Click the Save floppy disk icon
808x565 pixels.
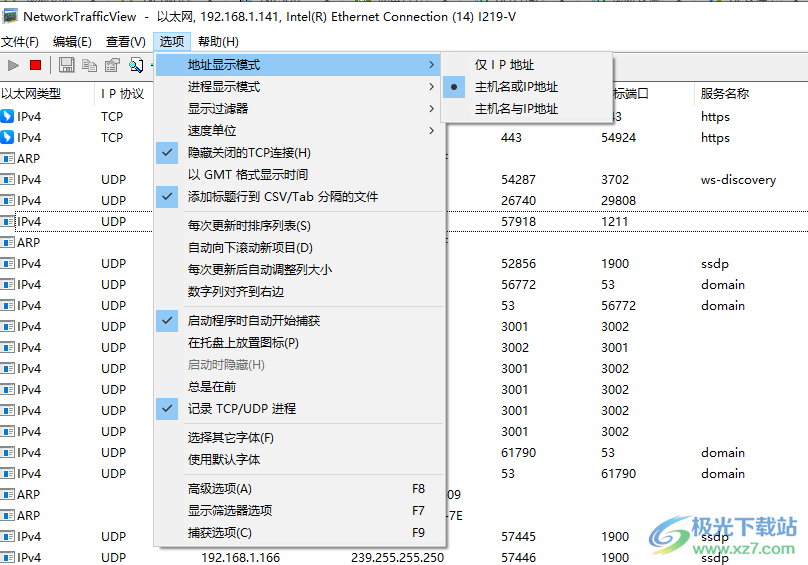pyautogui.click(x=66, y=65)
